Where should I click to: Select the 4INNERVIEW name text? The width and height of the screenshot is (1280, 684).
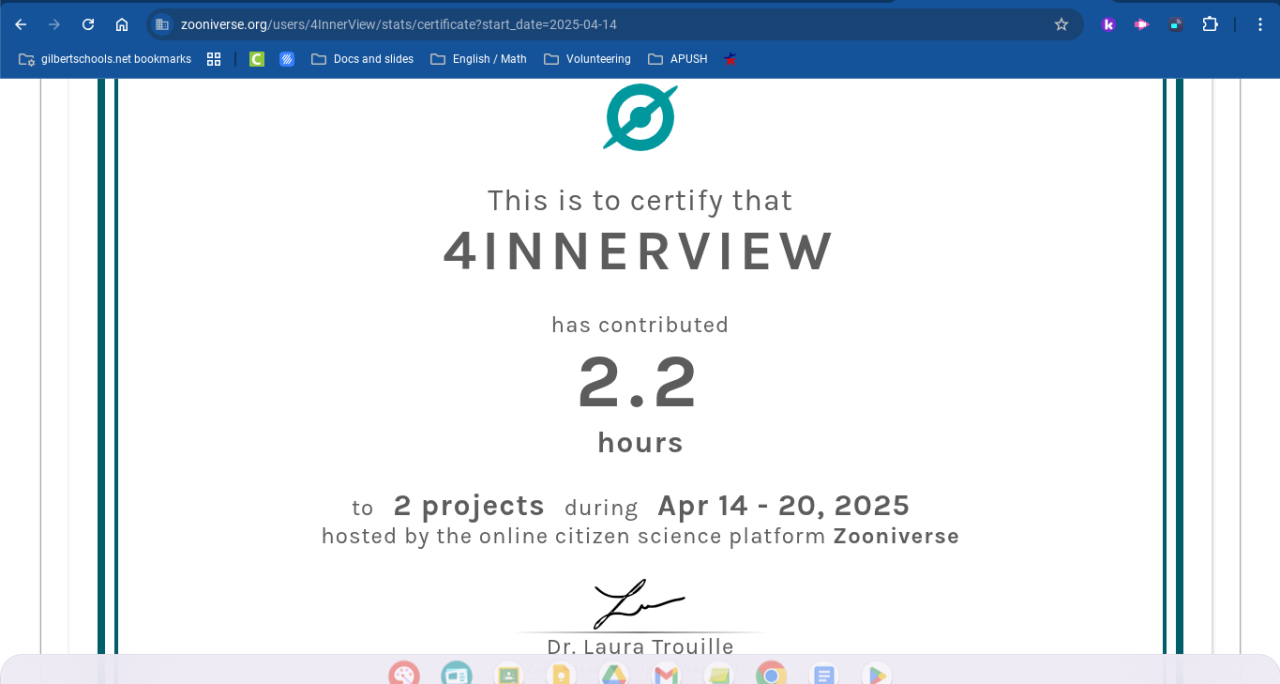click(638, 251)
